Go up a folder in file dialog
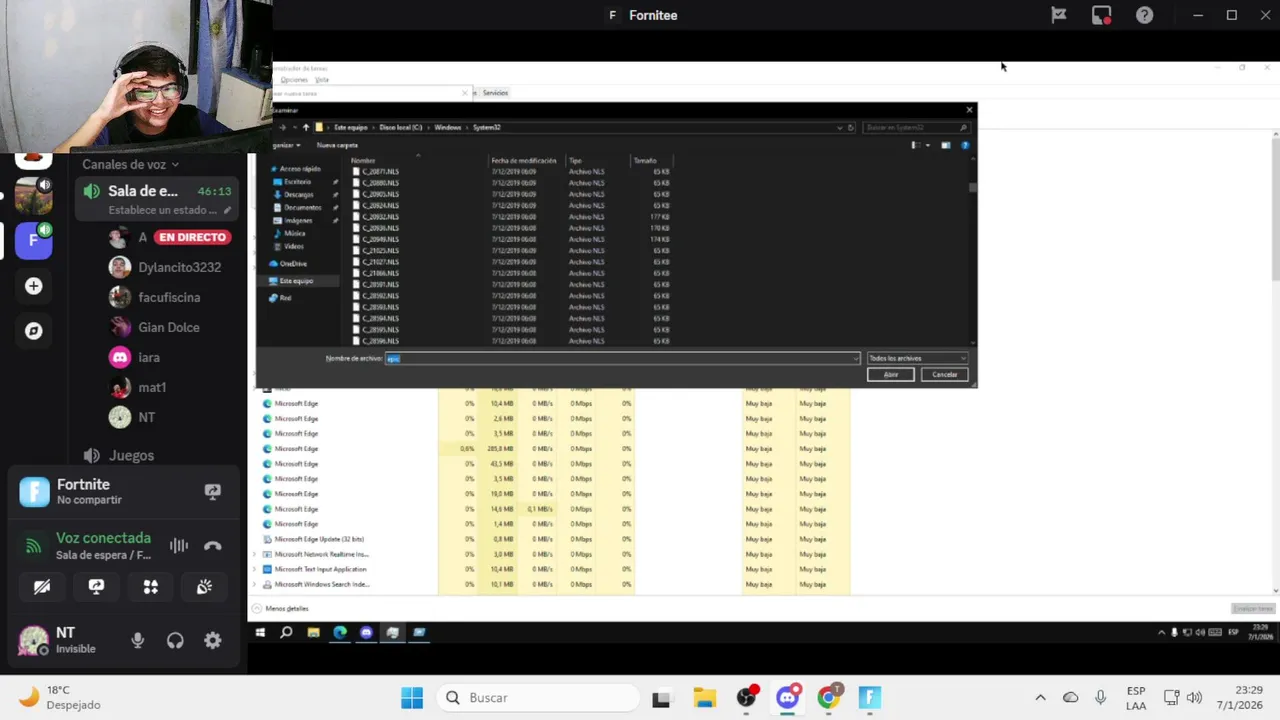Viewport: 1280px width, 720px height. [x=306, y=127]
